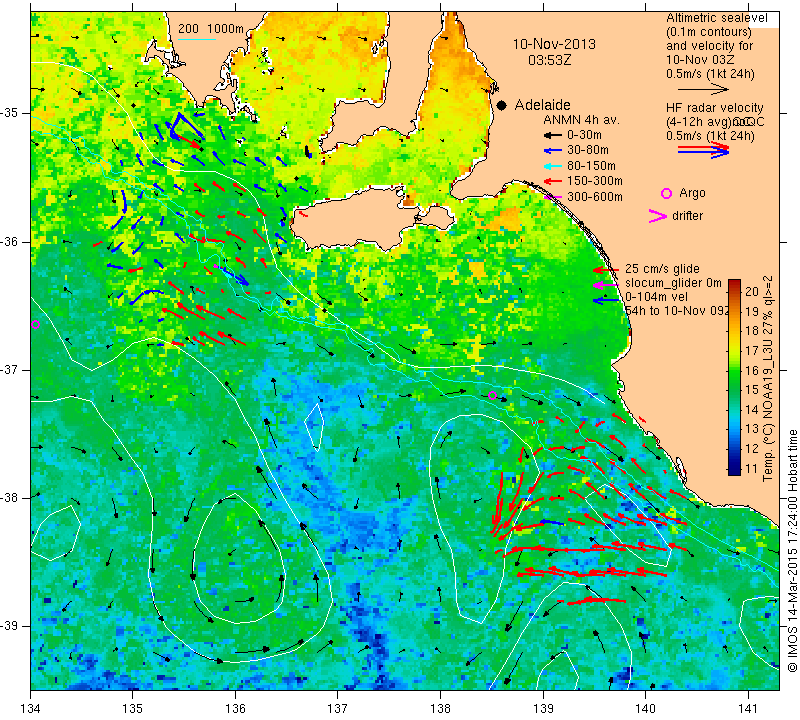This screenshot has height=720, width=800.
Task: Click the color bar value '16'
Action: (x=752, y=370)
